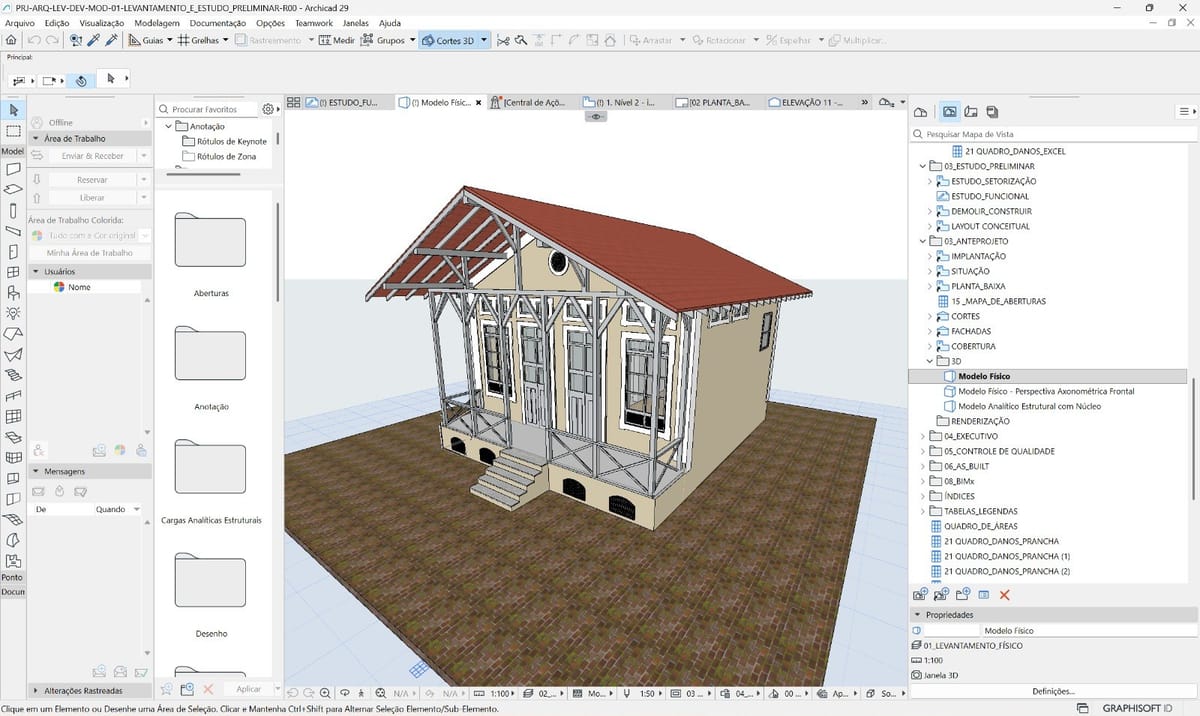Select the Marquee tool in toolbox
This screenshot has width=1200, height=716.
13,131
